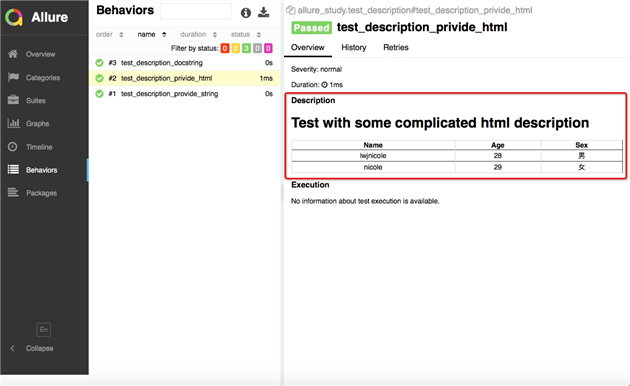The width and height of the screenshot is (630, 386).
Task: Sort the list by status column
Action: [x=245, y=35]
